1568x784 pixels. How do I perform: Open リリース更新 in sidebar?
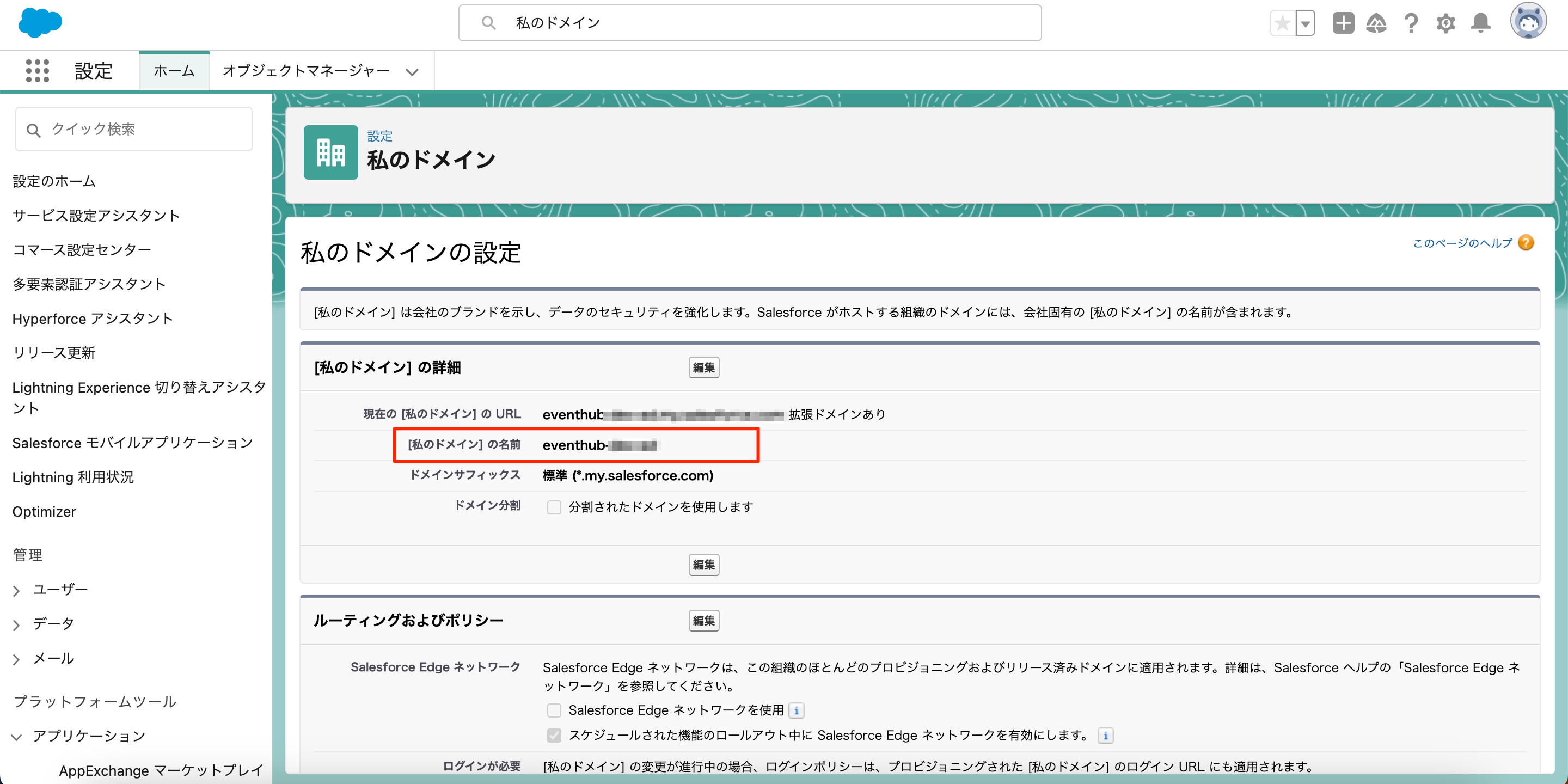pos(54,353)
